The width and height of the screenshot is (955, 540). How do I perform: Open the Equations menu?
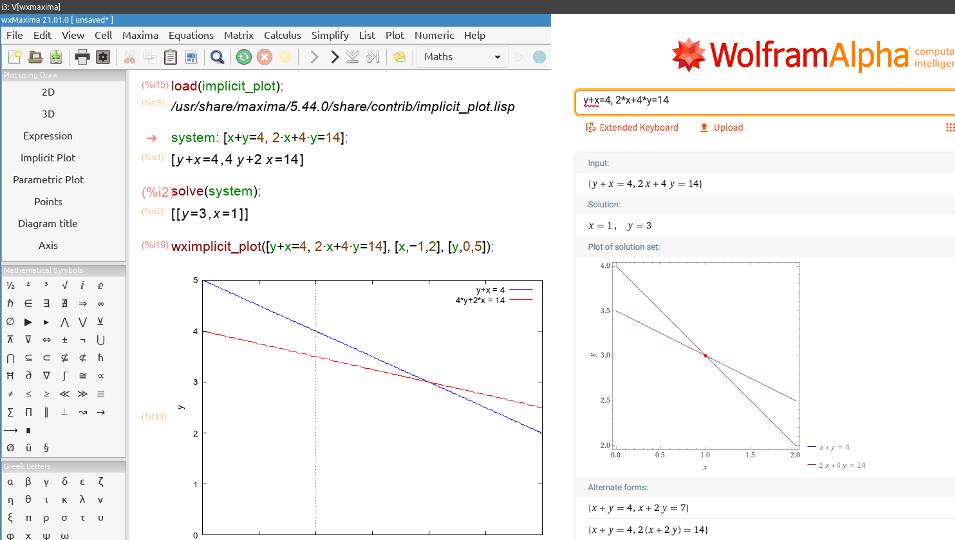click(191, 35)
